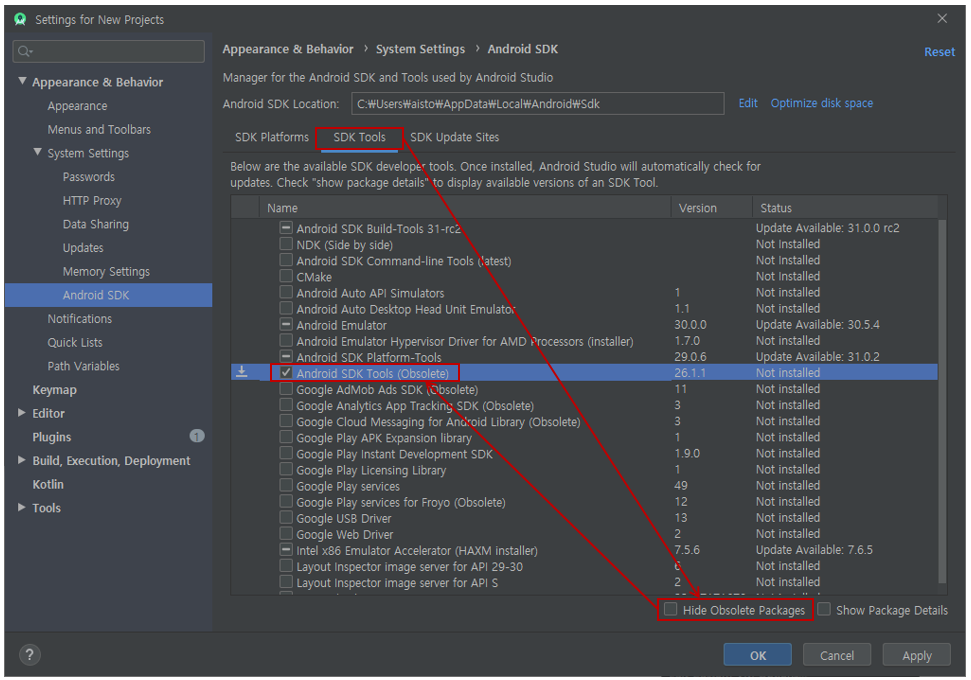The height and width of the screenshot is (680, 971).
Task: Toggle Android SDK Platform-Tools checkbox
Action: pos(285,356)
